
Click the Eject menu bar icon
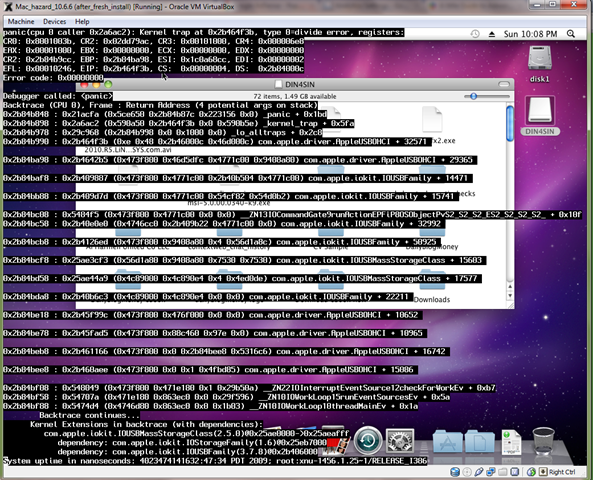[x=492, y=34]
